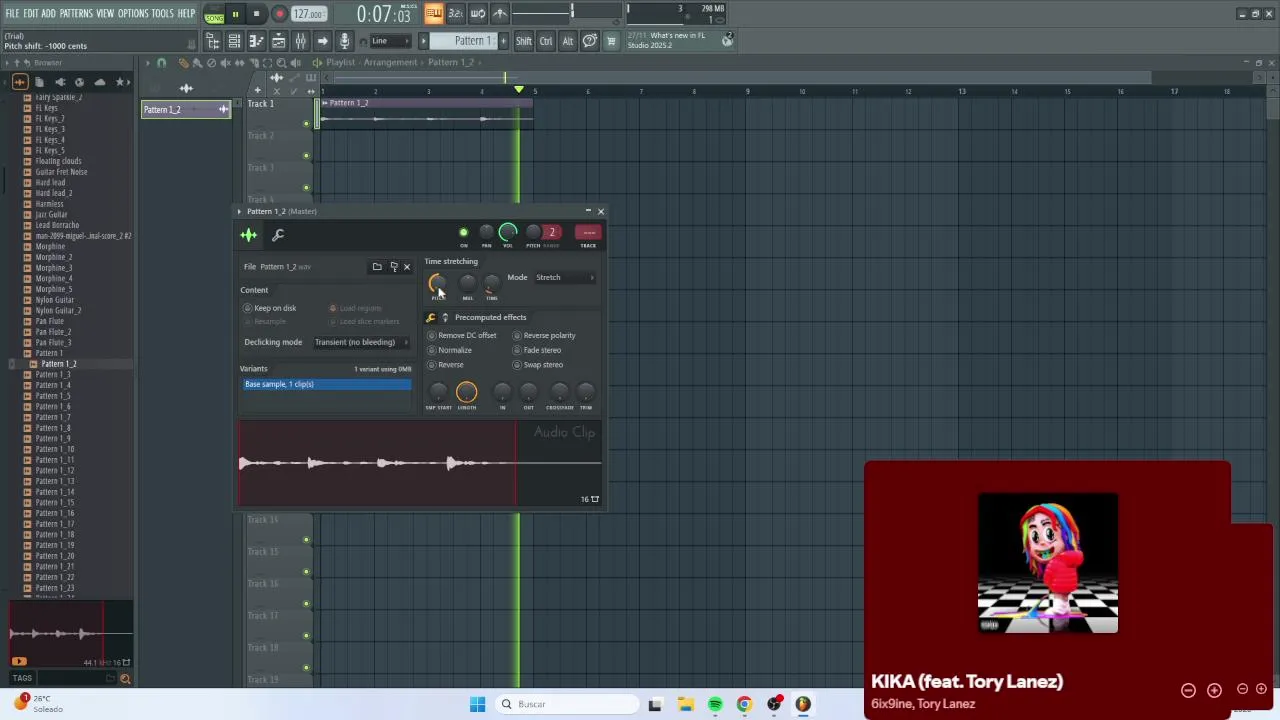Select Pattern 1_5 in the browser

pos(53,396)
